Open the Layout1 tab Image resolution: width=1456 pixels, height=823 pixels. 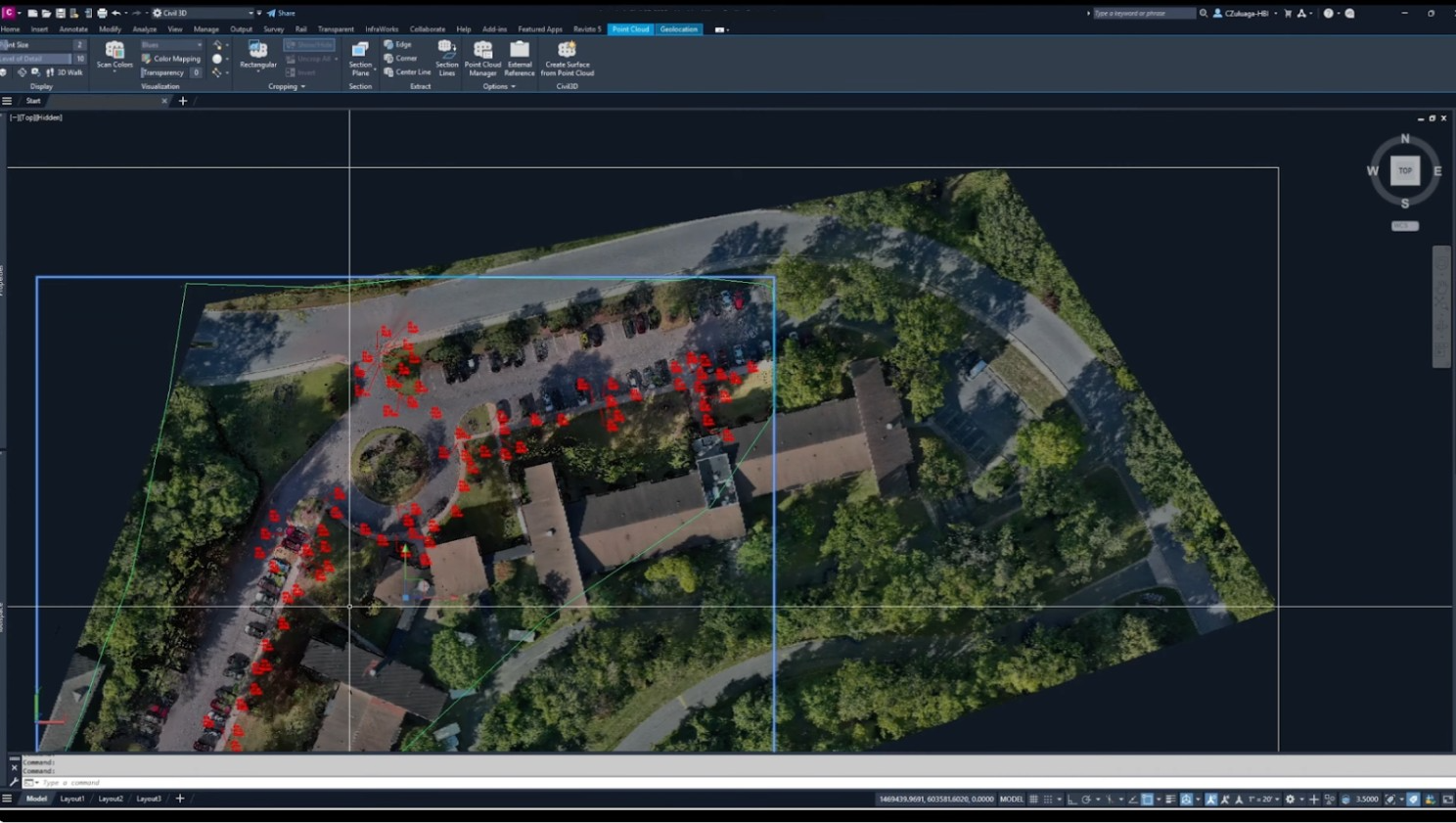coord(72,799)
